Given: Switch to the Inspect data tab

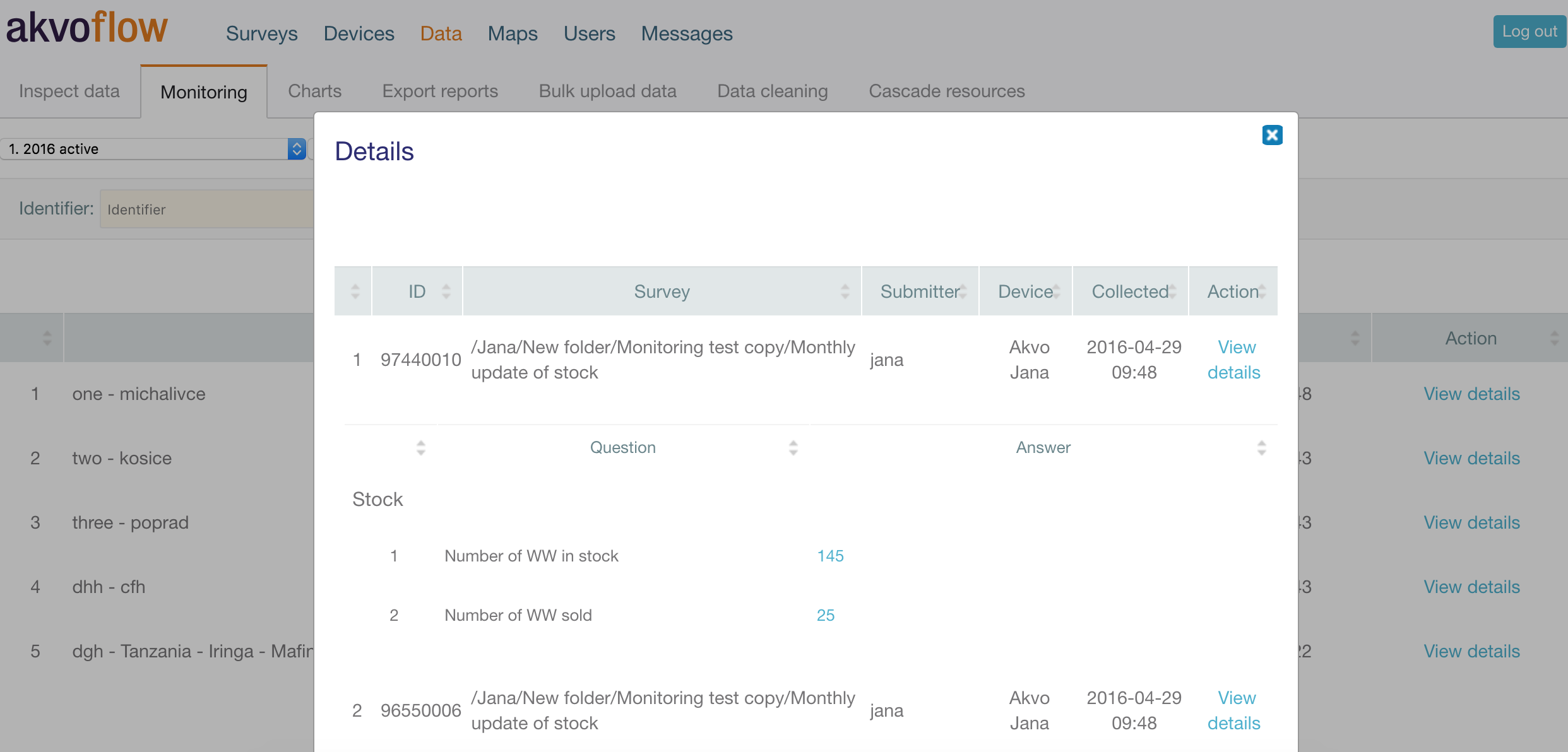Looking at the screenshot, I should click(69, 91).
